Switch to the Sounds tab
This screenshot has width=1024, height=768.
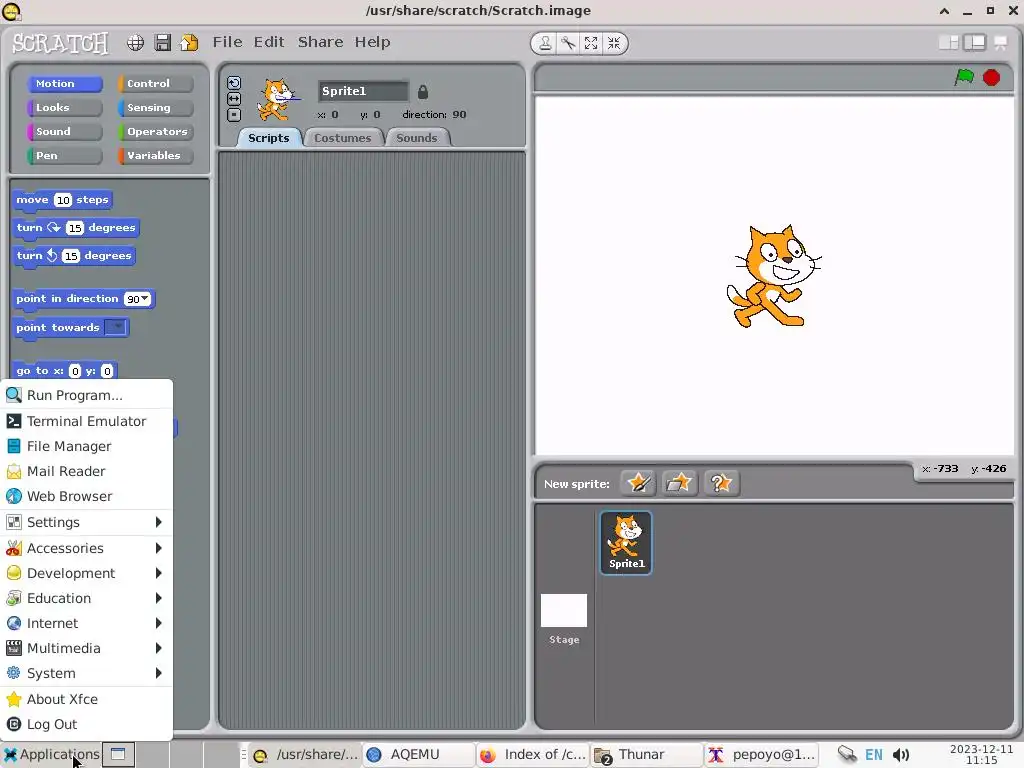pyautogui.click(x=417, y=138)
